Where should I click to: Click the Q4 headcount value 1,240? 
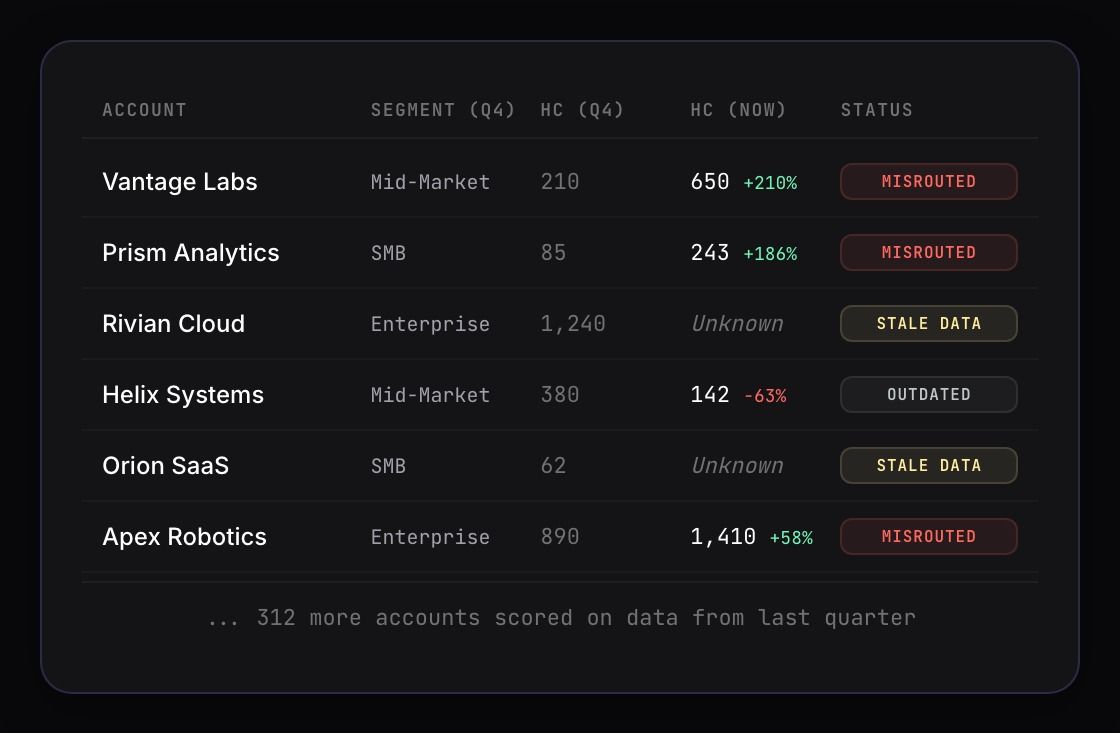(573, 324)
